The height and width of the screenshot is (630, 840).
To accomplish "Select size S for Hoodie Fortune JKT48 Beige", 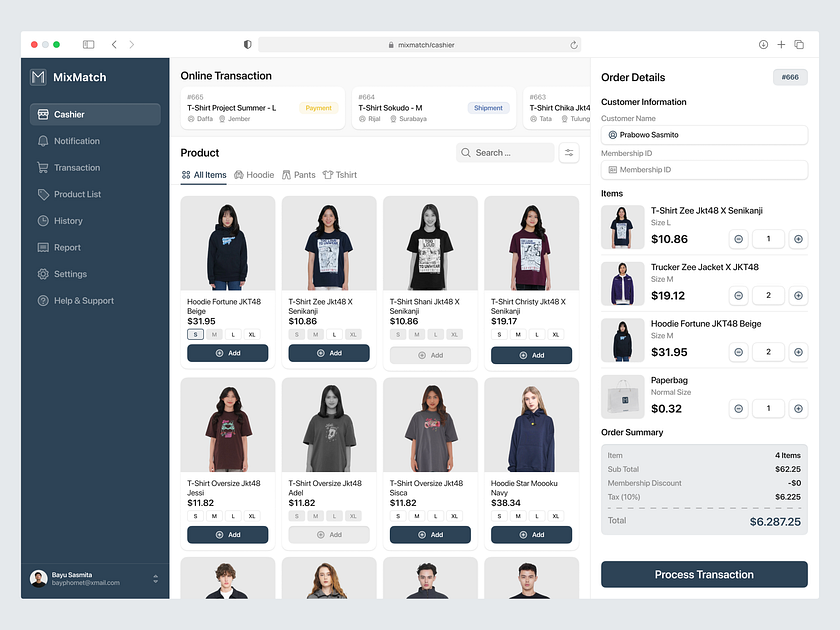I will pos(196,335).
